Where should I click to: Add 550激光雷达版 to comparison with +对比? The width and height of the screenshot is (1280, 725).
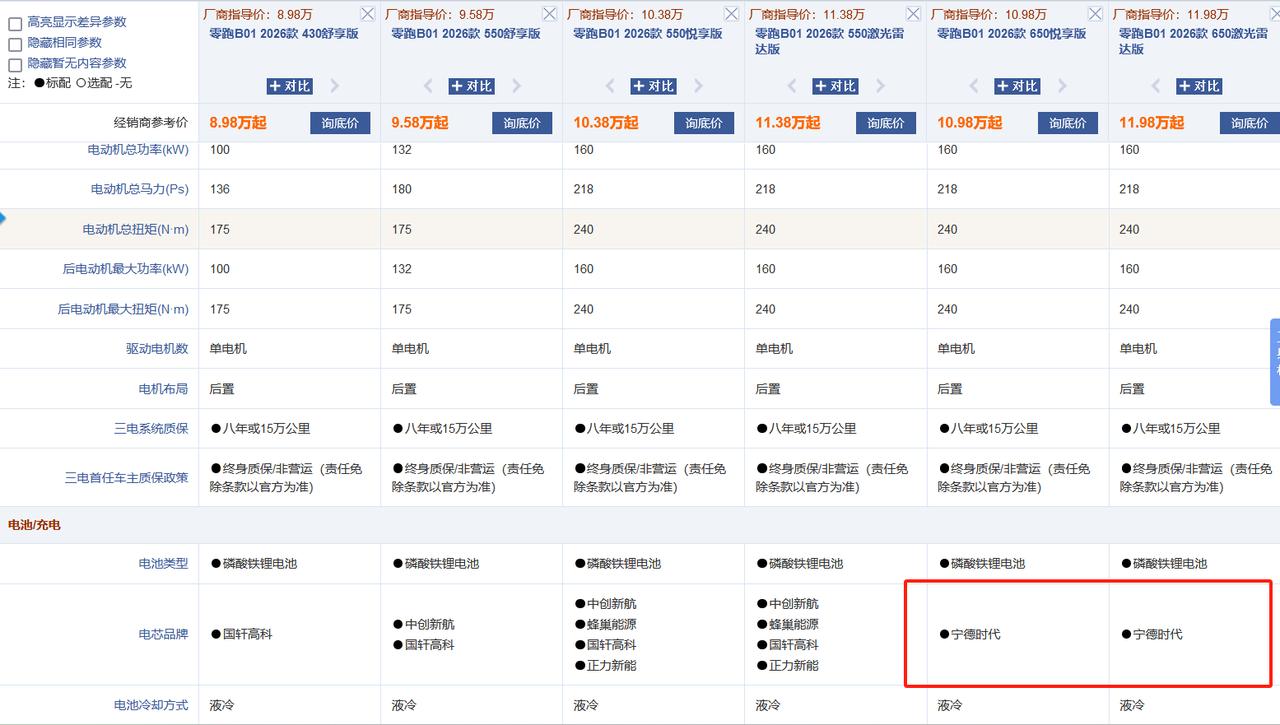[x=835, y=86]
